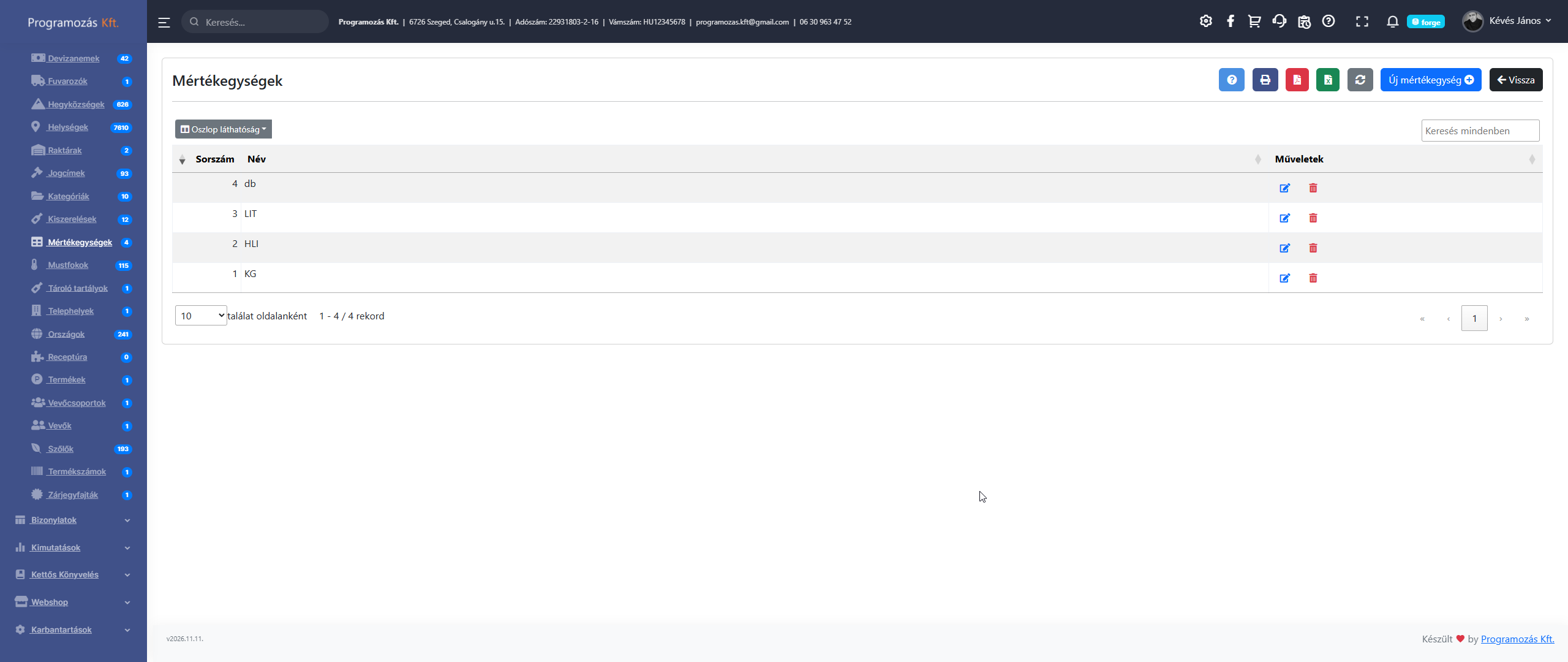Toggle sidebar with hamburger menu icon
1568x662 pixels.
164,23
